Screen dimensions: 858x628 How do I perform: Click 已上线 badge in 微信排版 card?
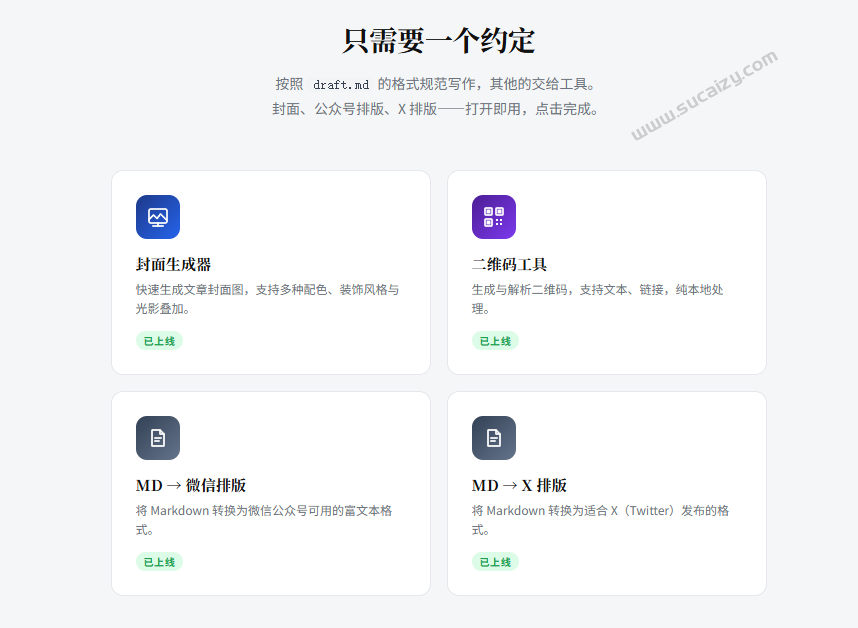pos(159,562)
